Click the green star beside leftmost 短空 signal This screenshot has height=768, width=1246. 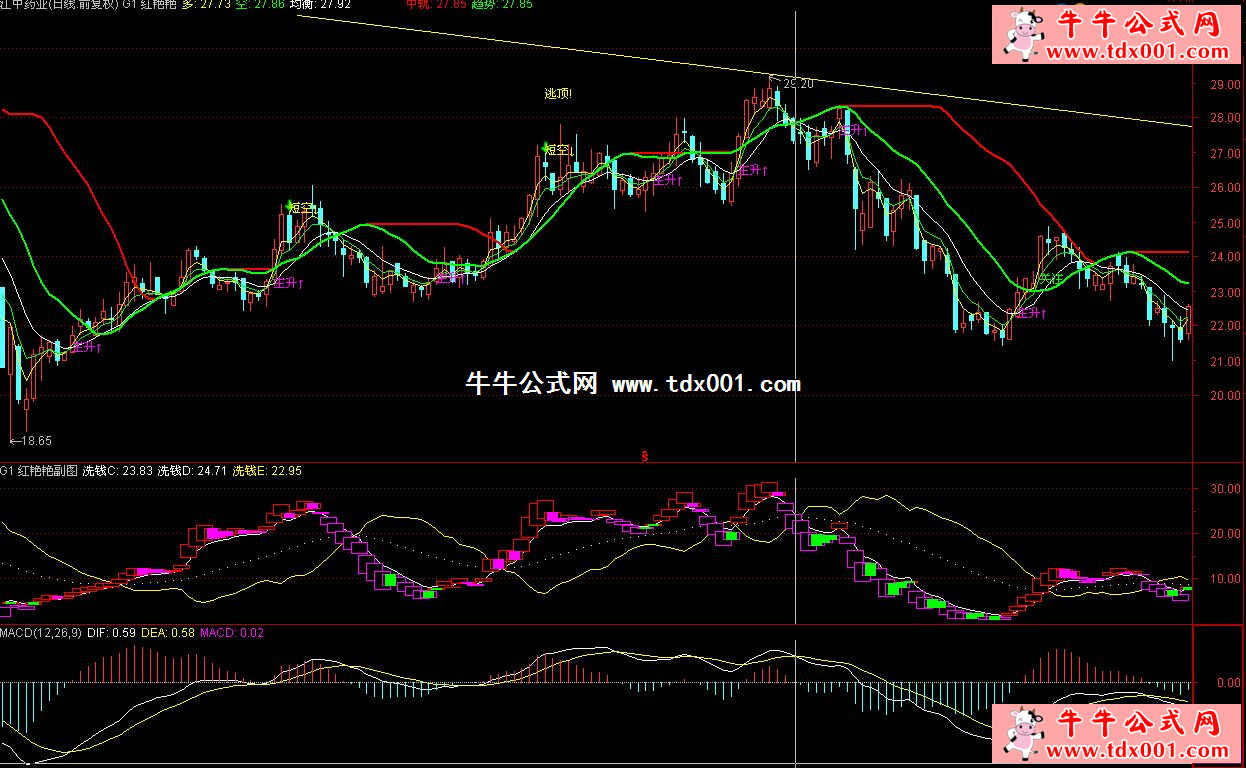[290, 206]
